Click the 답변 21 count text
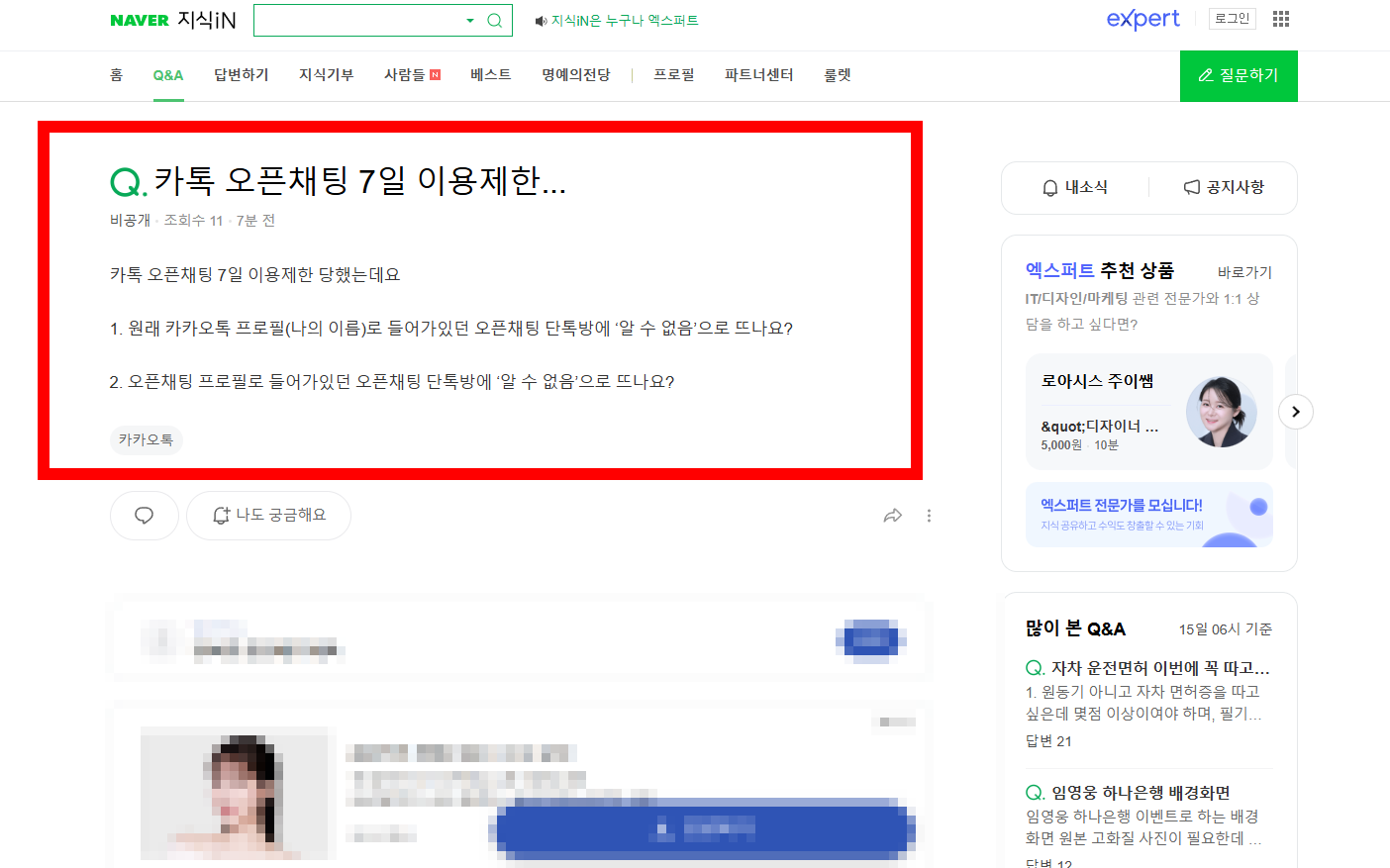The image size is (1390, 868). pyautogui.click(x=1048, y=741)
